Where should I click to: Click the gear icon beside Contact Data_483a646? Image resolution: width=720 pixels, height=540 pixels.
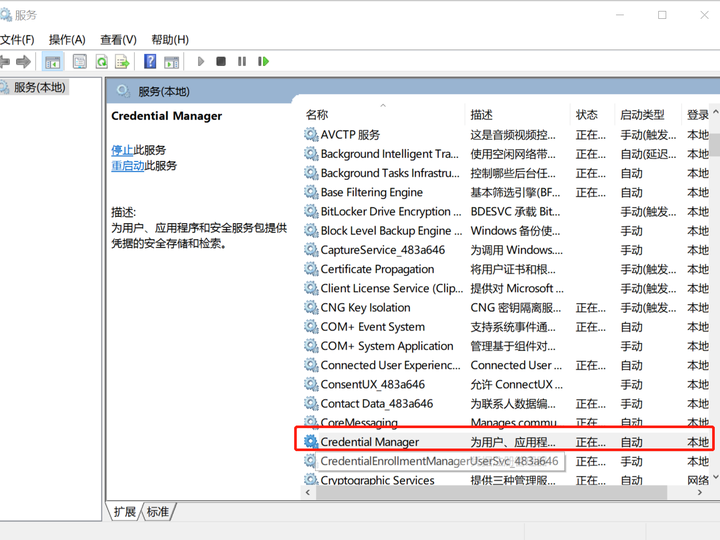tap(311, 403)
